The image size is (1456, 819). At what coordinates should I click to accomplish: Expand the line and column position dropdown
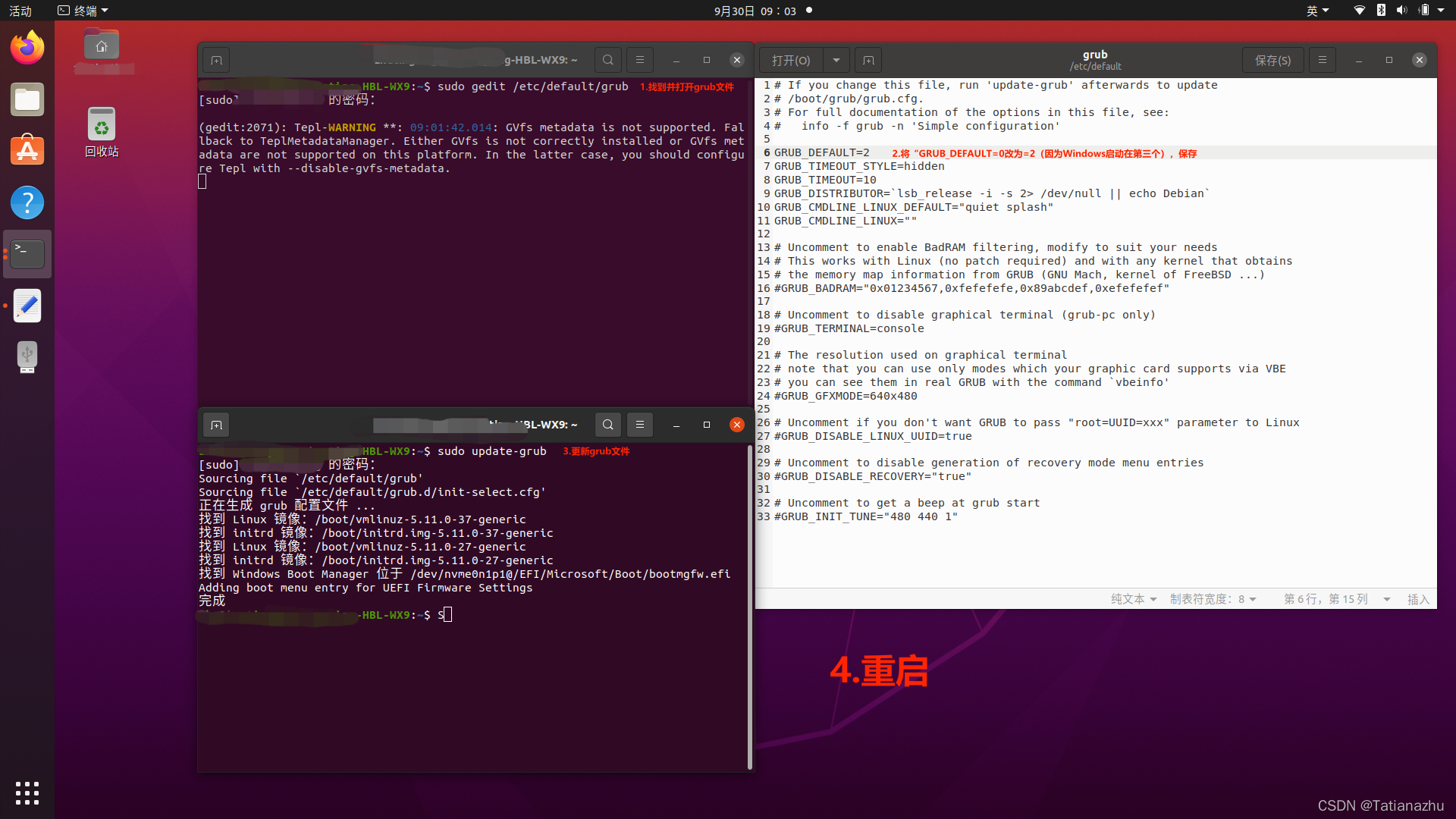[x=1386, y=599]
